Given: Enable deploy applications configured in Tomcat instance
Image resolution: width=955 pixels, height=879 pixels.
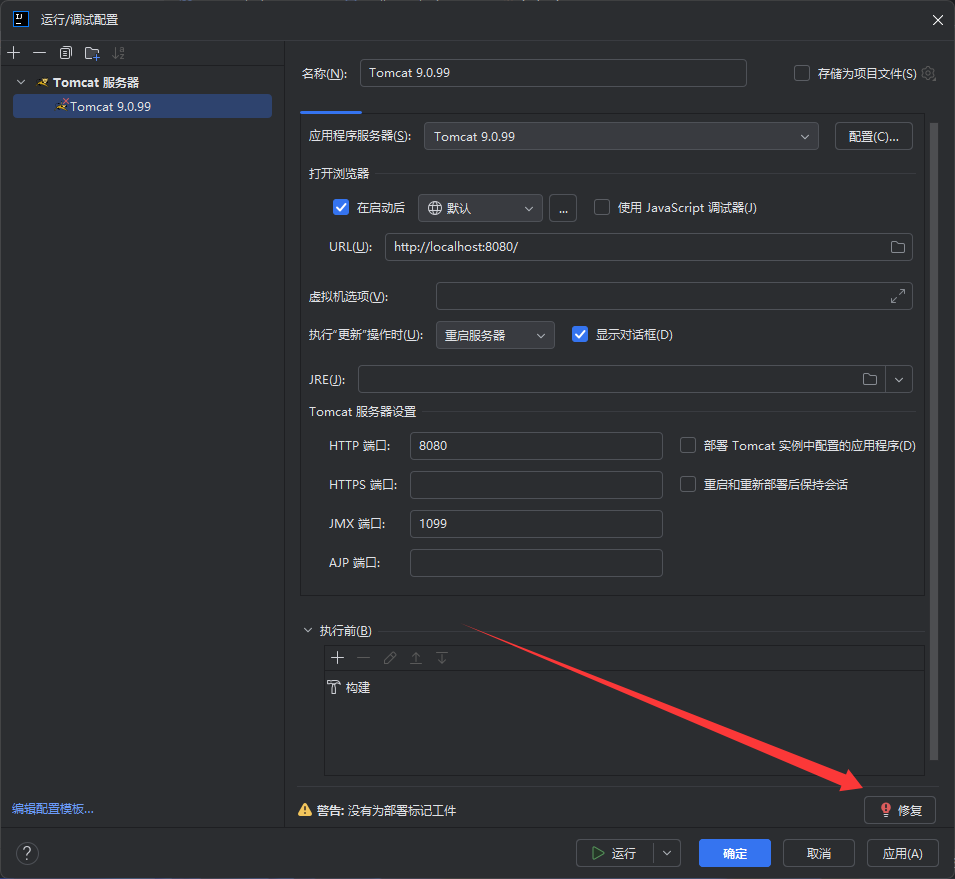Looking at the screenshot, I should coord(688,445).
